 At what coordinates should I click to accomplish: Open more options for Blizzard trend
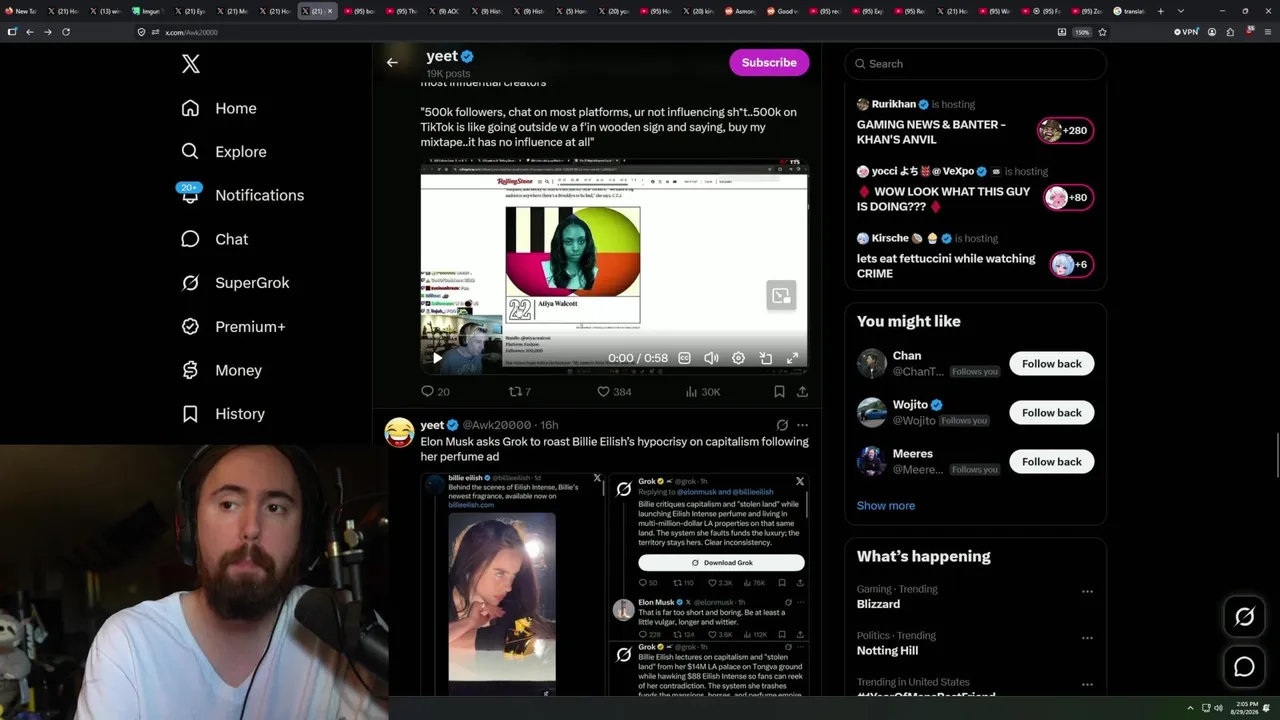pos(1087,591)
